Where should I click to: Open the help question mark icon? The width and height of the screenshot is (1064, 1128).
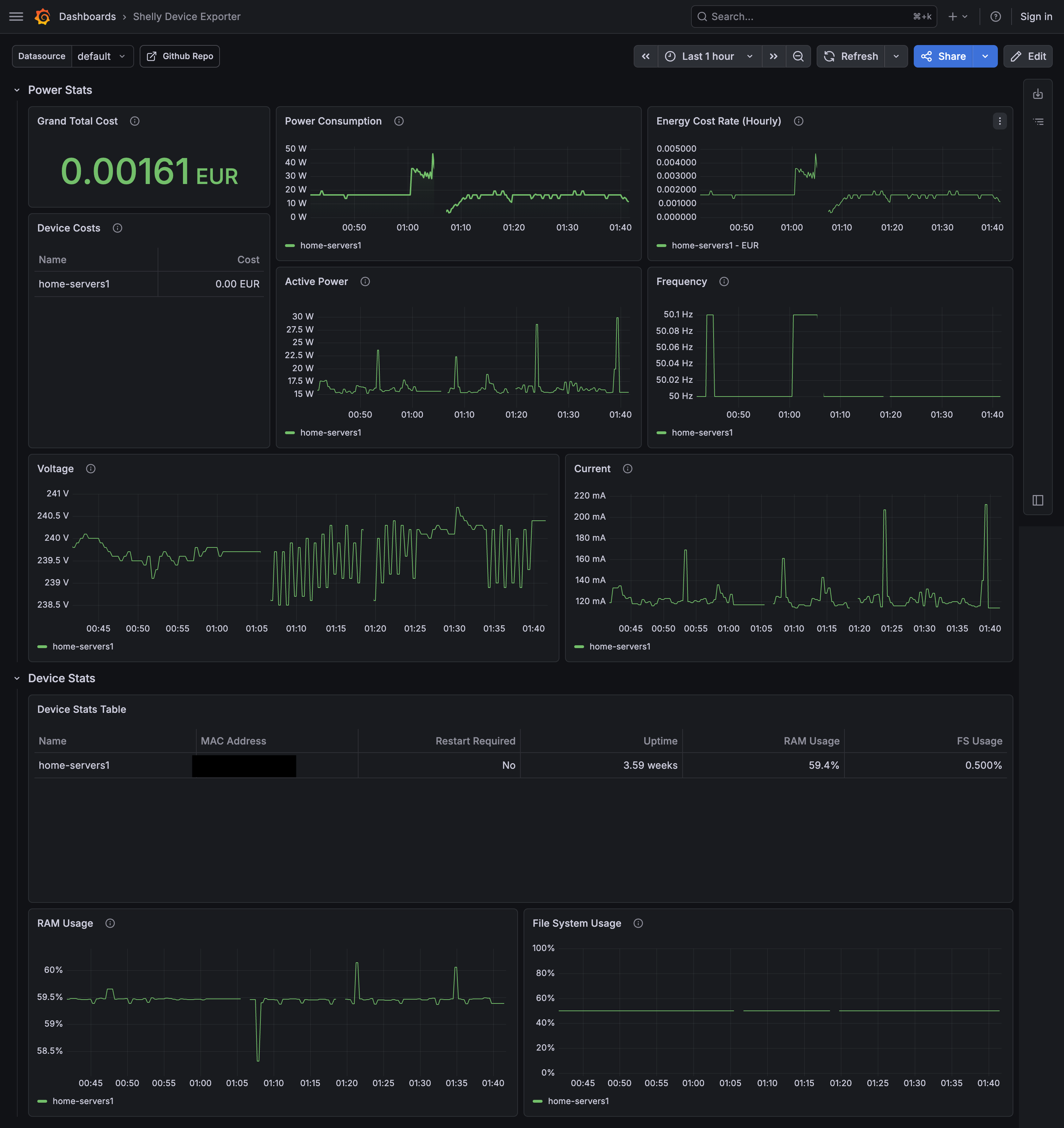tap(995, 17)
